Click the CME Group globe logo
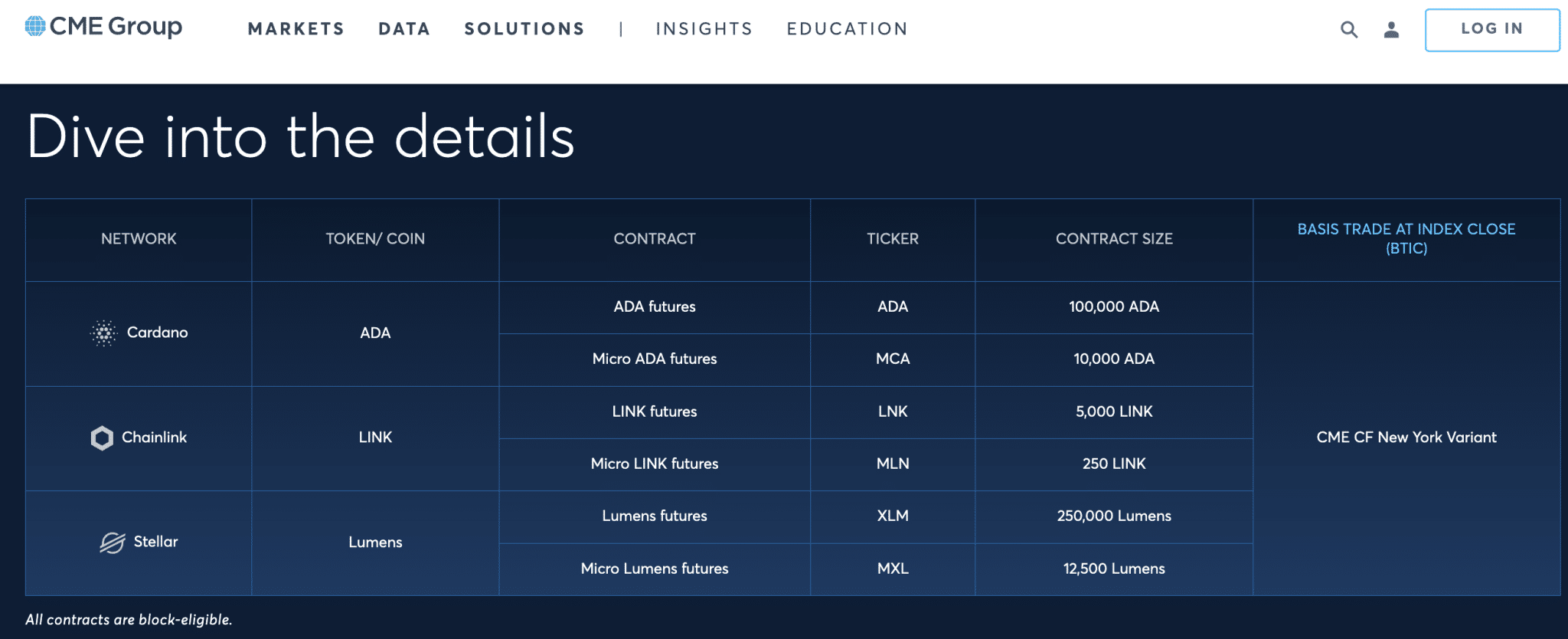The width and height of the screenshot is (1568, 639). tap(35, 27)
